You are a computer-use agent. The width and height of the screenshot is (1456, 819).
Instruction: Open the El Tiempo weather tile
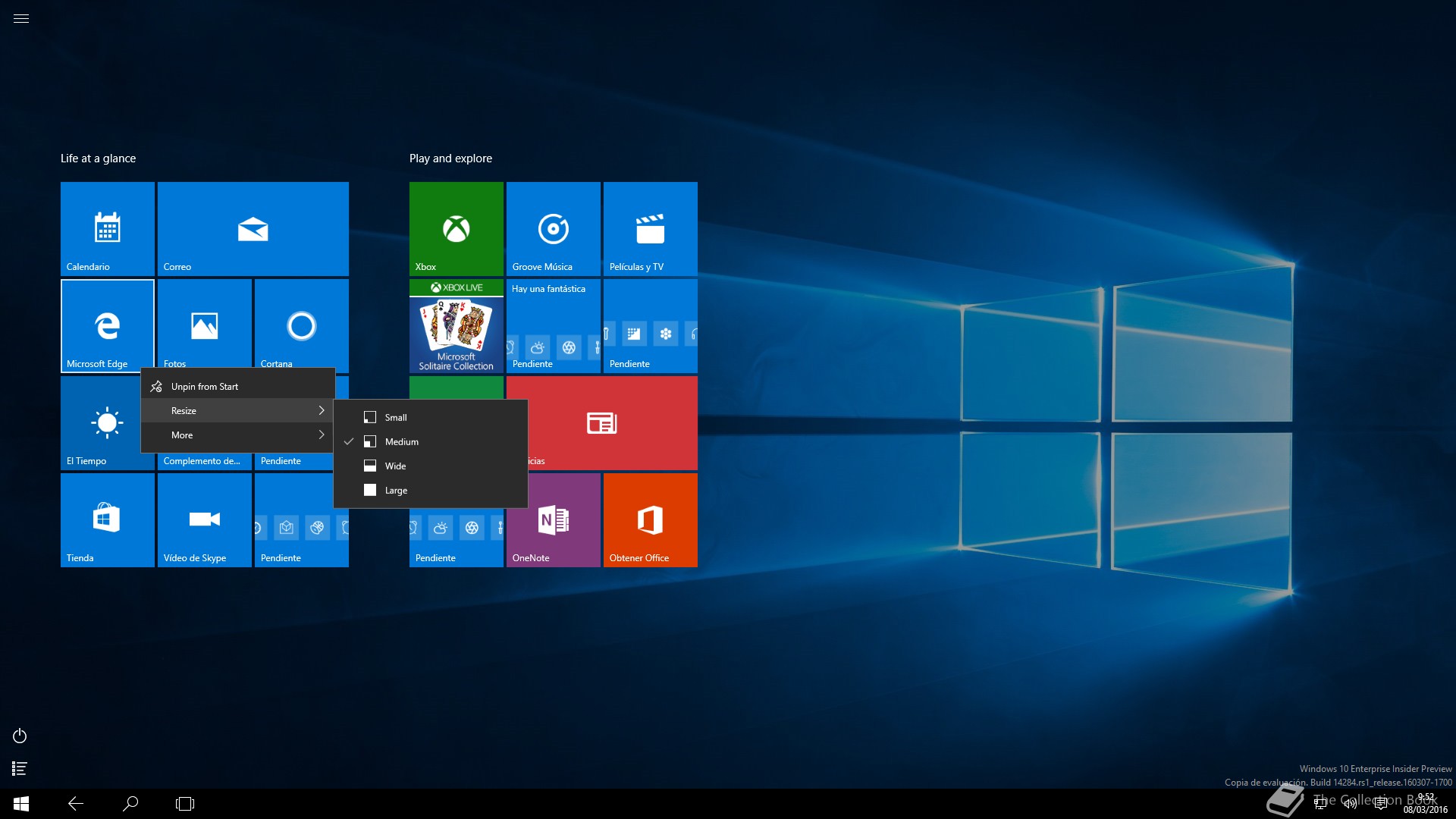[x=100, y=423]
